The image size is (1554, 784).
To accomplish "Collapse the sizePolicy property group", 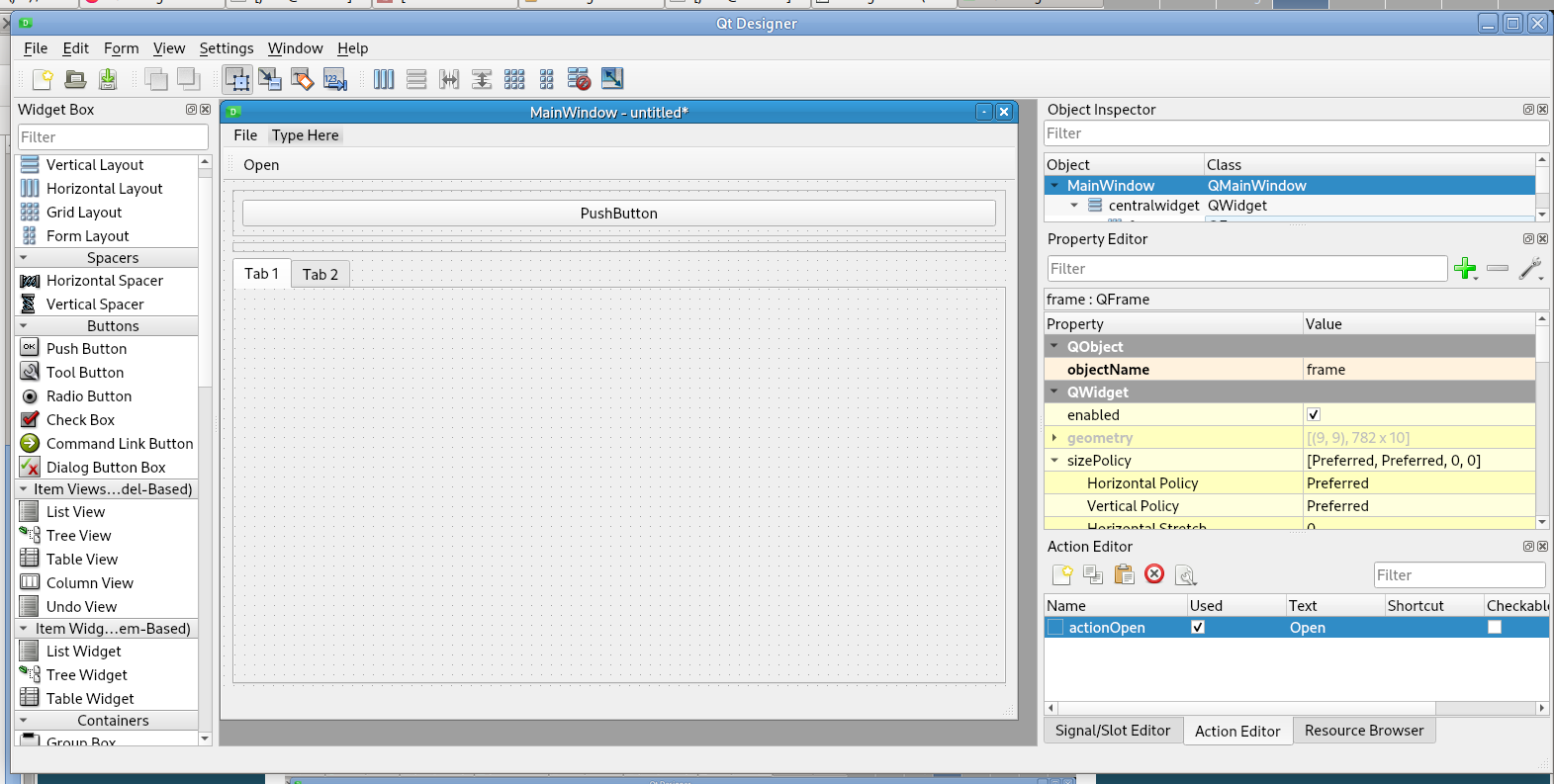I will [1054, 461].
